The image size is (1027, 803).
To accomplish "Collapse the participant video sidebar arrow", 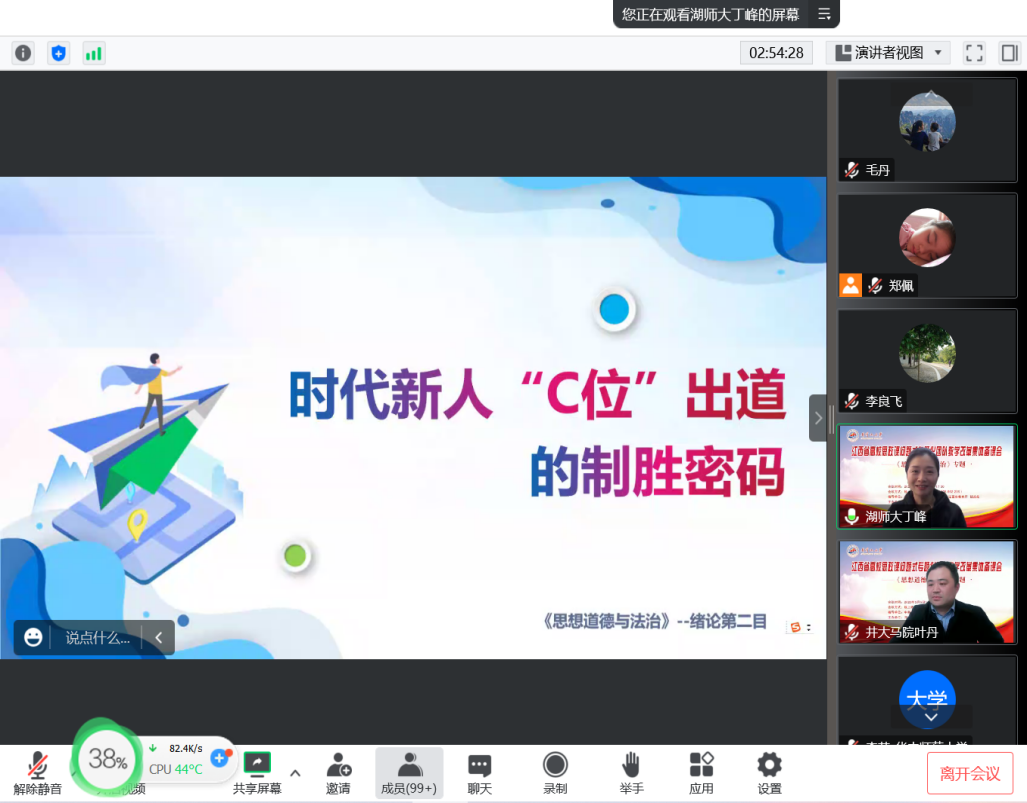I will point(818,418).
